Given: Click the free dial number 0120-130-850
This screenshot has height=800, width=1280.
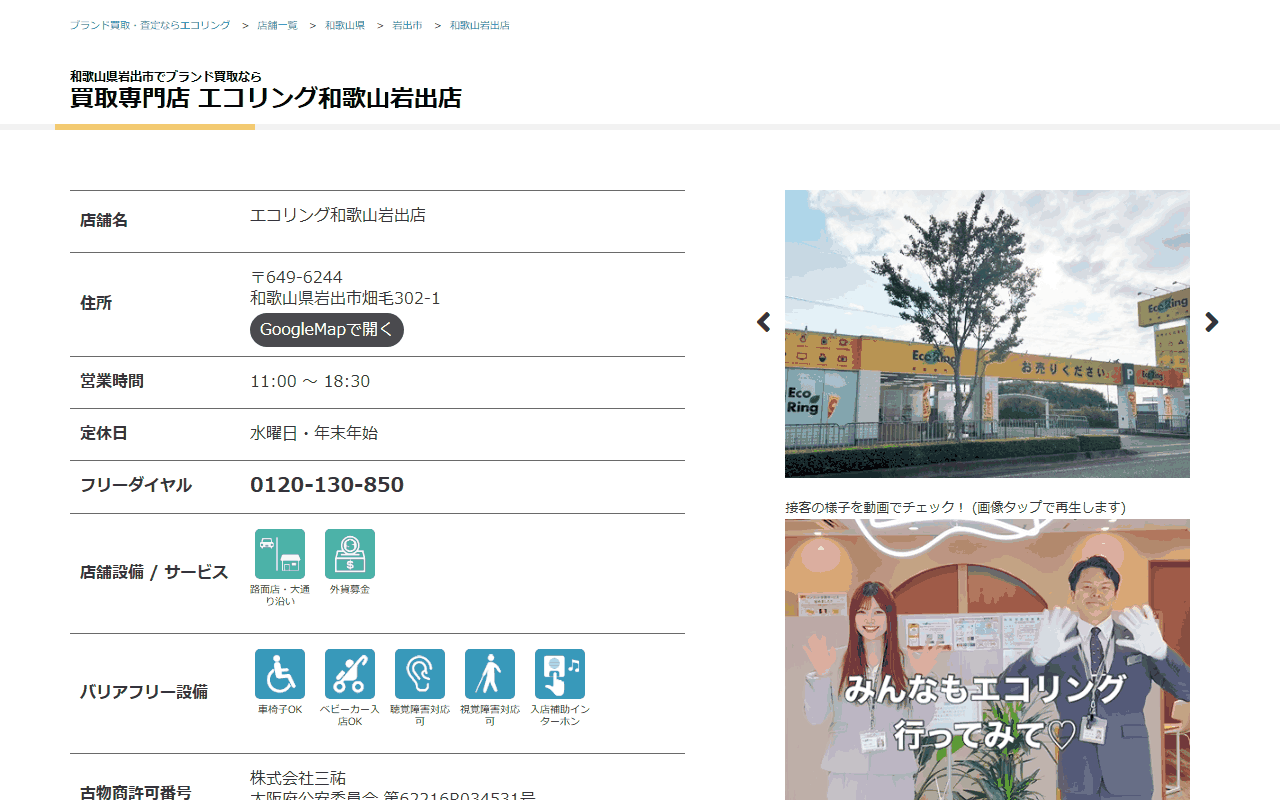Looking at the screenshot, I should 327,485.
